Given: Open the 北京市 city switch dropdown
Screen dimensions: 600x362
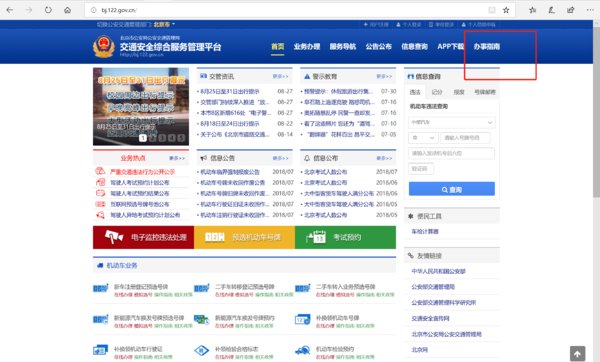Looking at the screenshot, I should pyautogui.click(x=164, y=24).
